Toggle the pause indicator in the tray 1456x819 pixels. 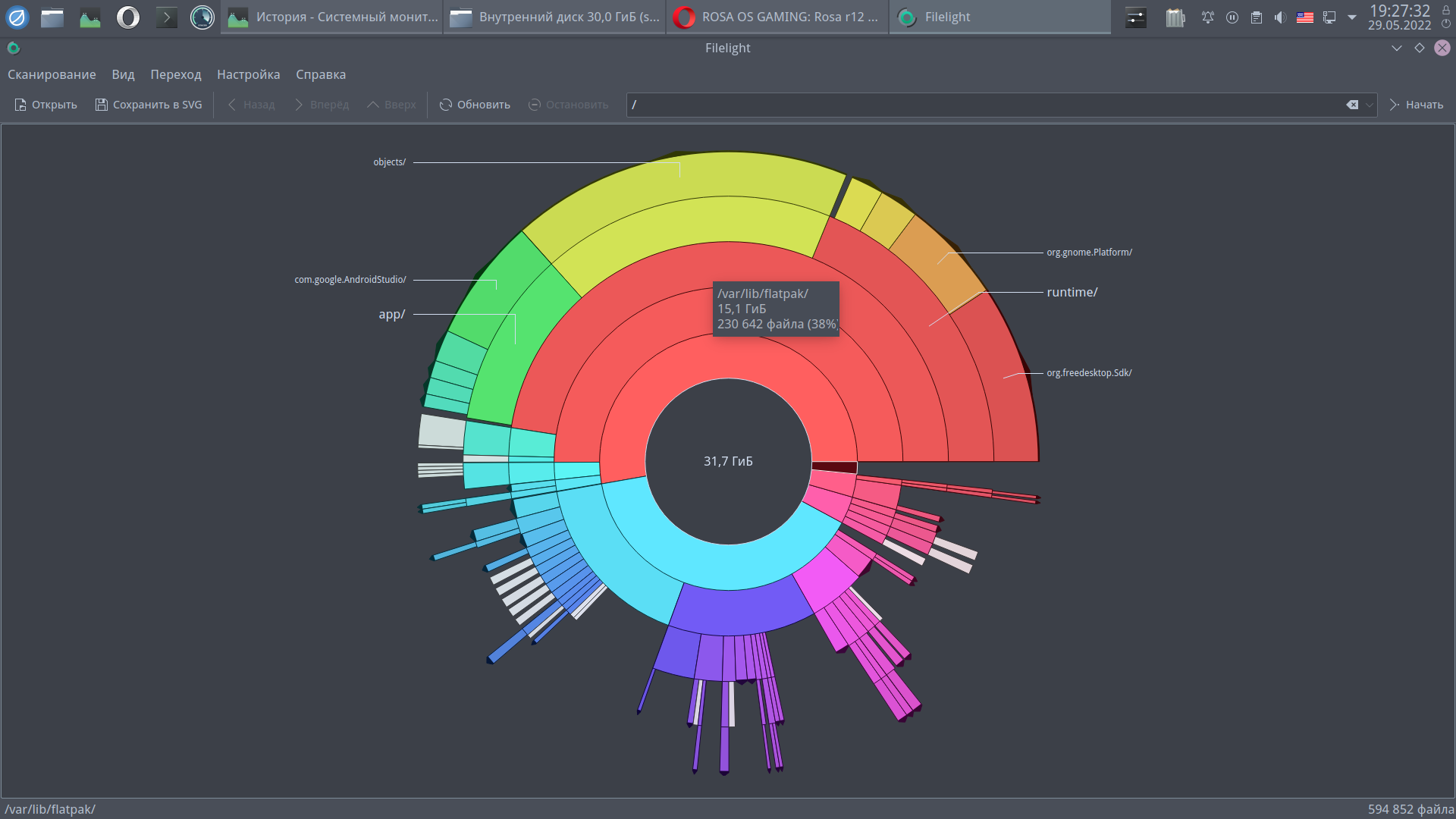coord(1232,17)
